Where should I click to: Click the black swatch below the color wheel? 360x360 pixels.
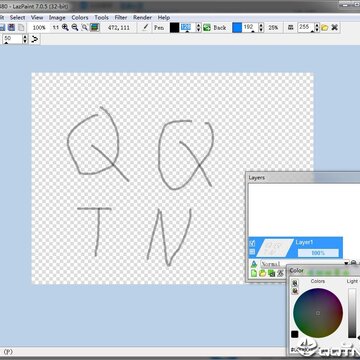click(295, 334)
